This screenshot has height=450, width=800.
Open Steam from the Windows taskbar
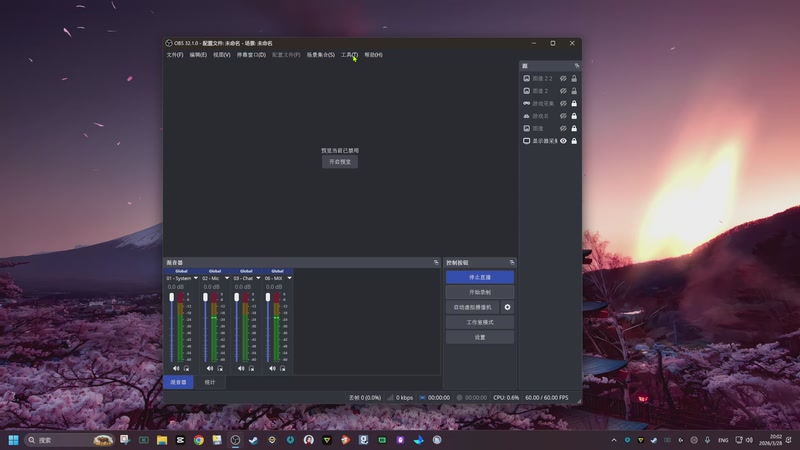pyautogui.click(x=253, y=440)
